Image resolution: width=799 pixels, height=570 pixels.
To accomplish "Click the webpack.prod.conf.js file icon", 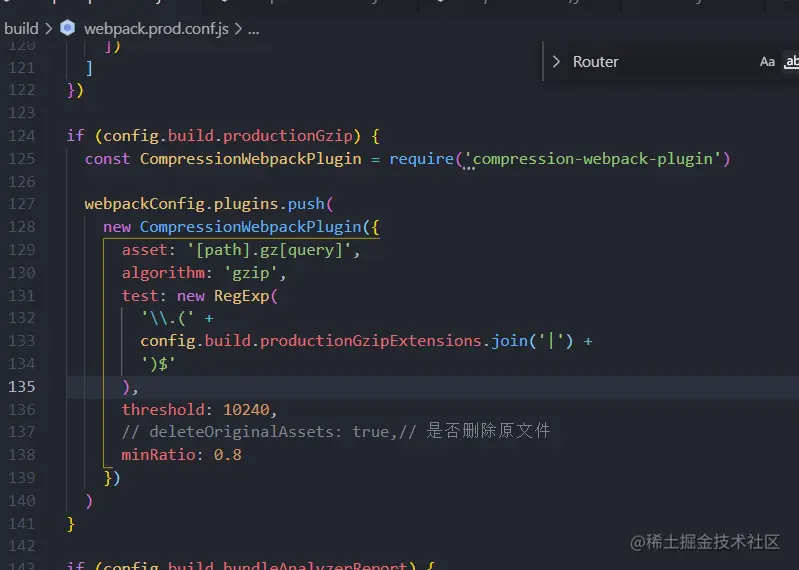I will click(67, 28).
